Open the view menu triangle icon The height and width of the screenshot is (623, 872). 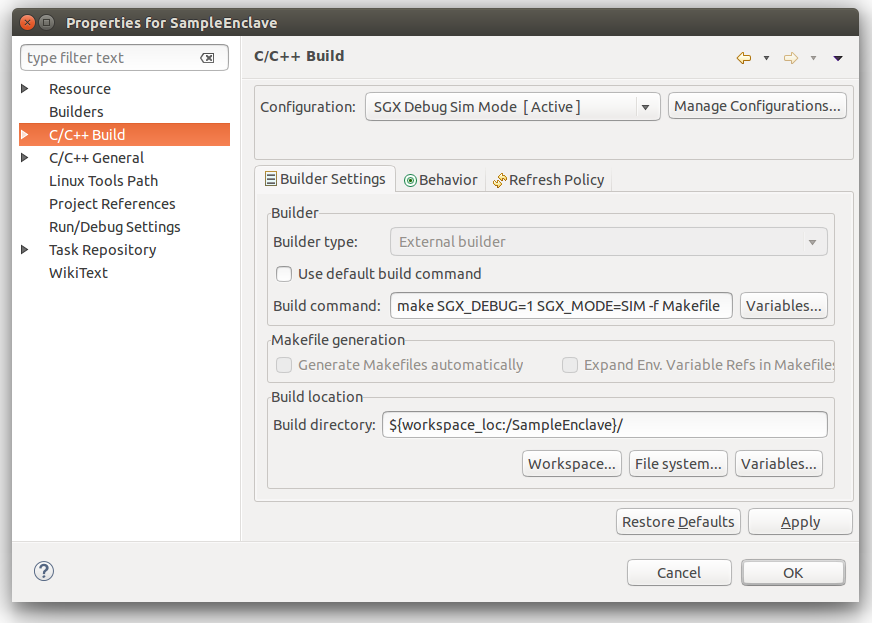coord(838,58)
